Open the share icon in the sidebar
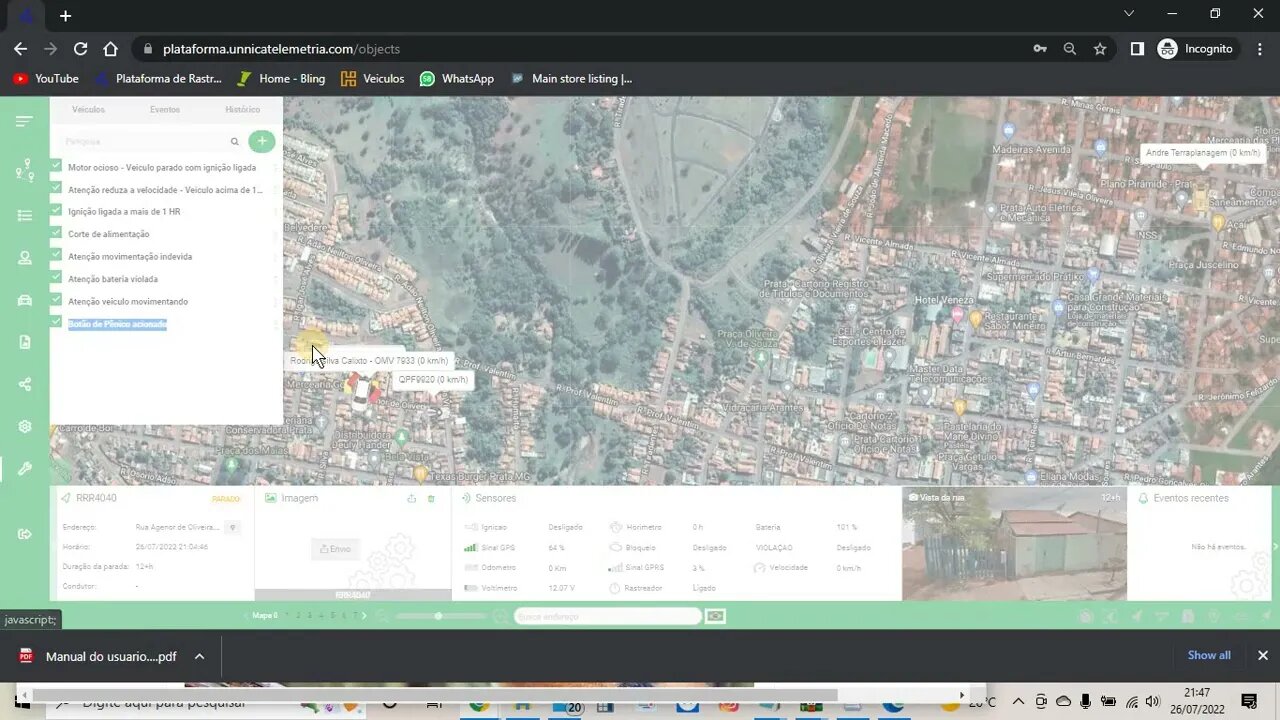 coord(24,384)
